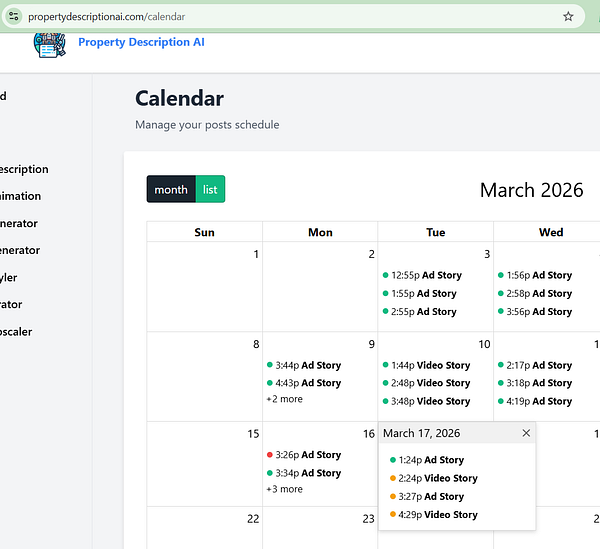Open the 3:48p Video Story event
Viewport: 600px width, 549px height.
point(426,401)
